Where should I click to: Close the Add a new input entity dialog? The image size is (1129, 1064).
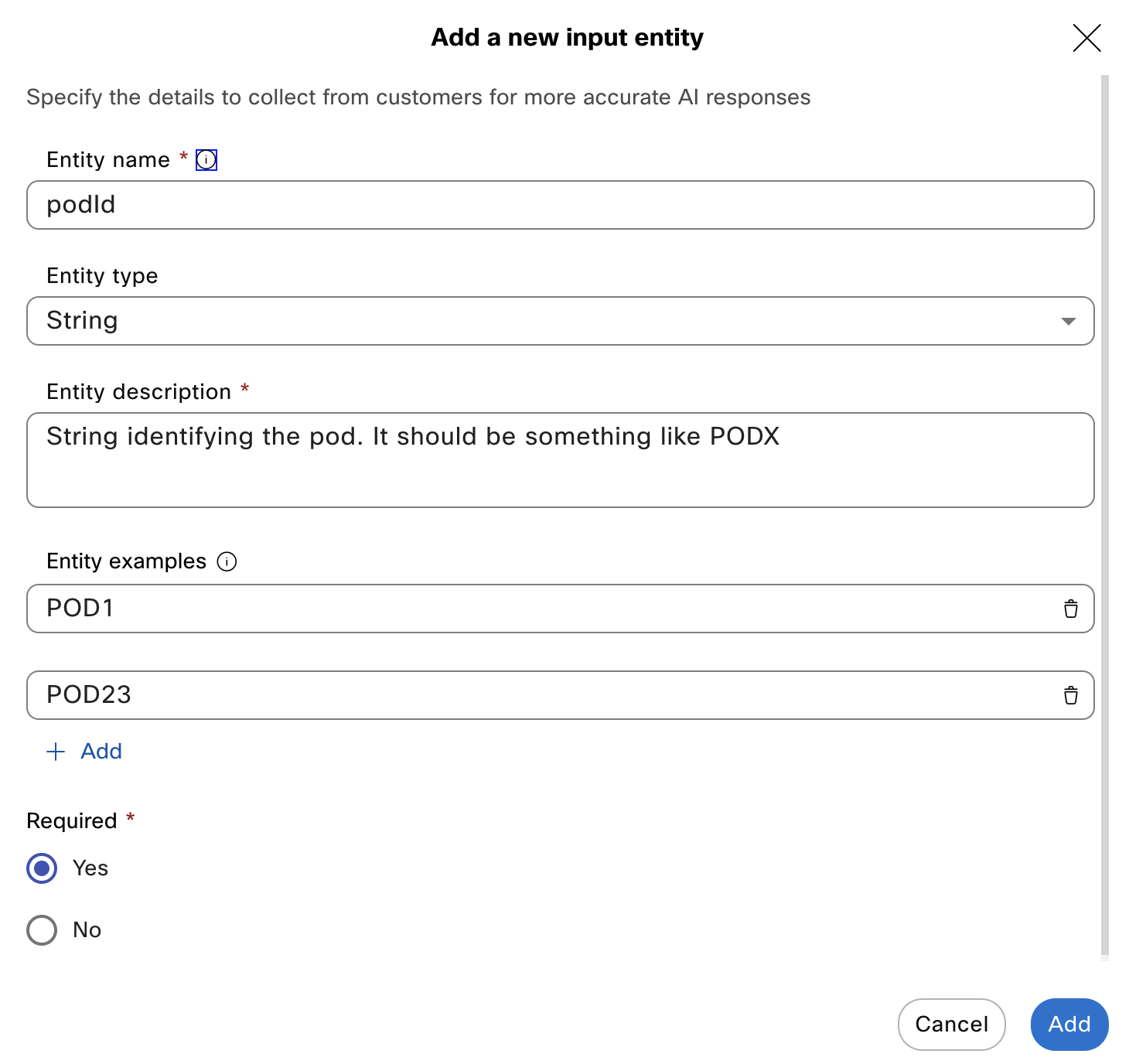point(1086,37)
